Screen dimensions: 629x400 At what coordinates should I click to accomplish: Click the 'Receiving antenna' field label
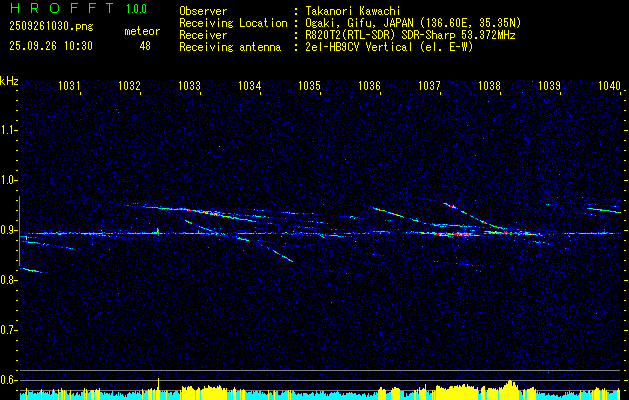(x=230, y=47)
